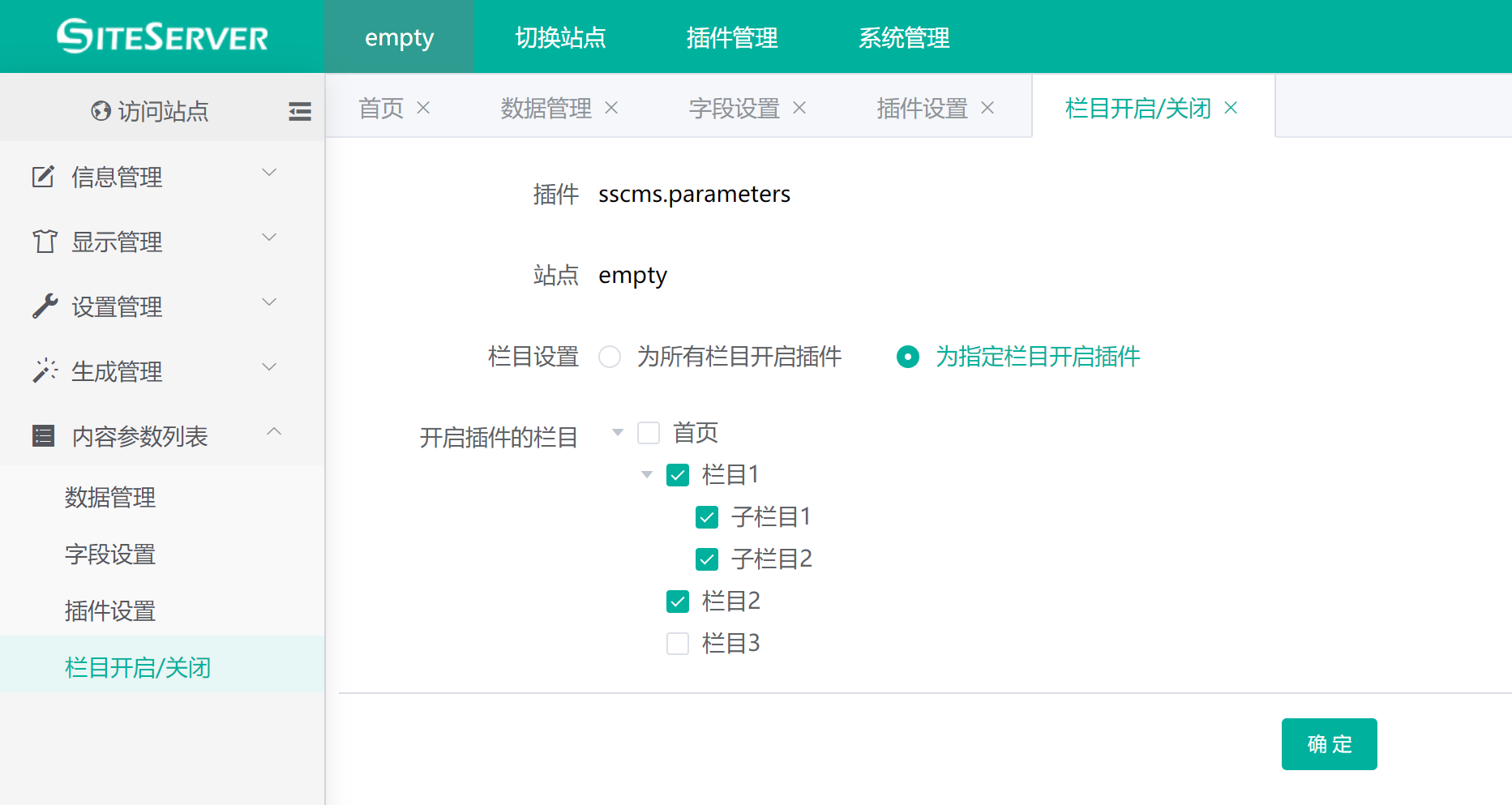The height and width of the screenshot is (805, 1512).
Task: Click the SiteServer logo
Action: point(162,36)
